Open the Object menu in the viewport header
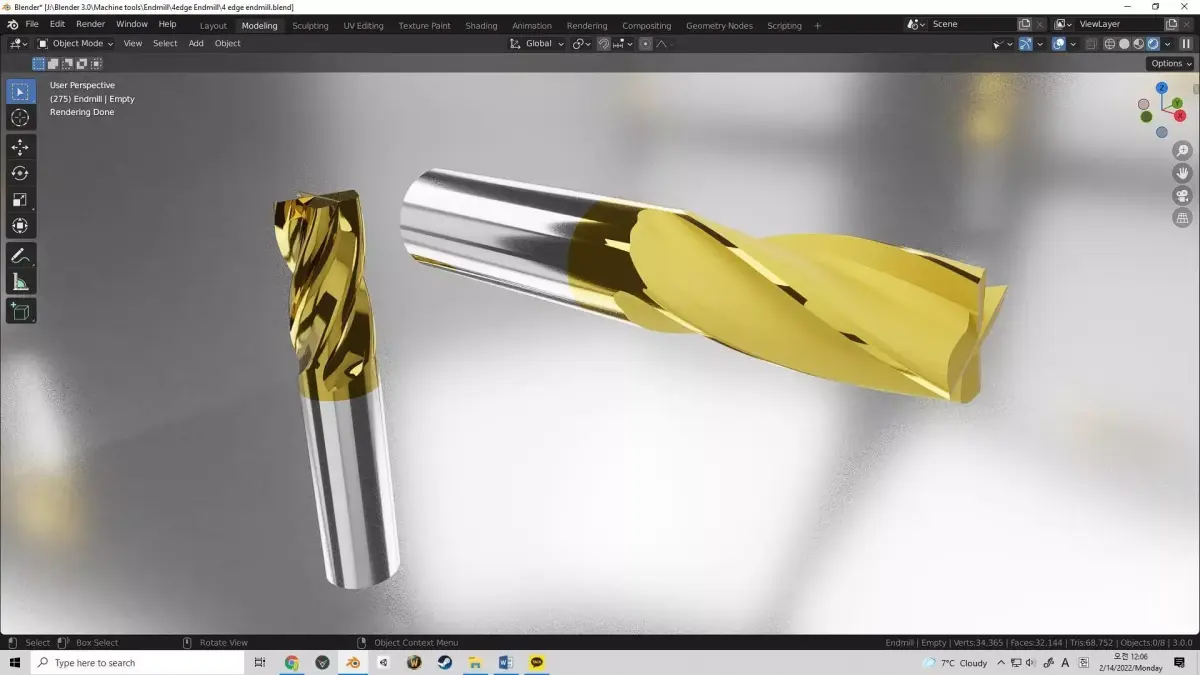The width and height of the screenshot is (1200, 675). click(x=227, y=43)
